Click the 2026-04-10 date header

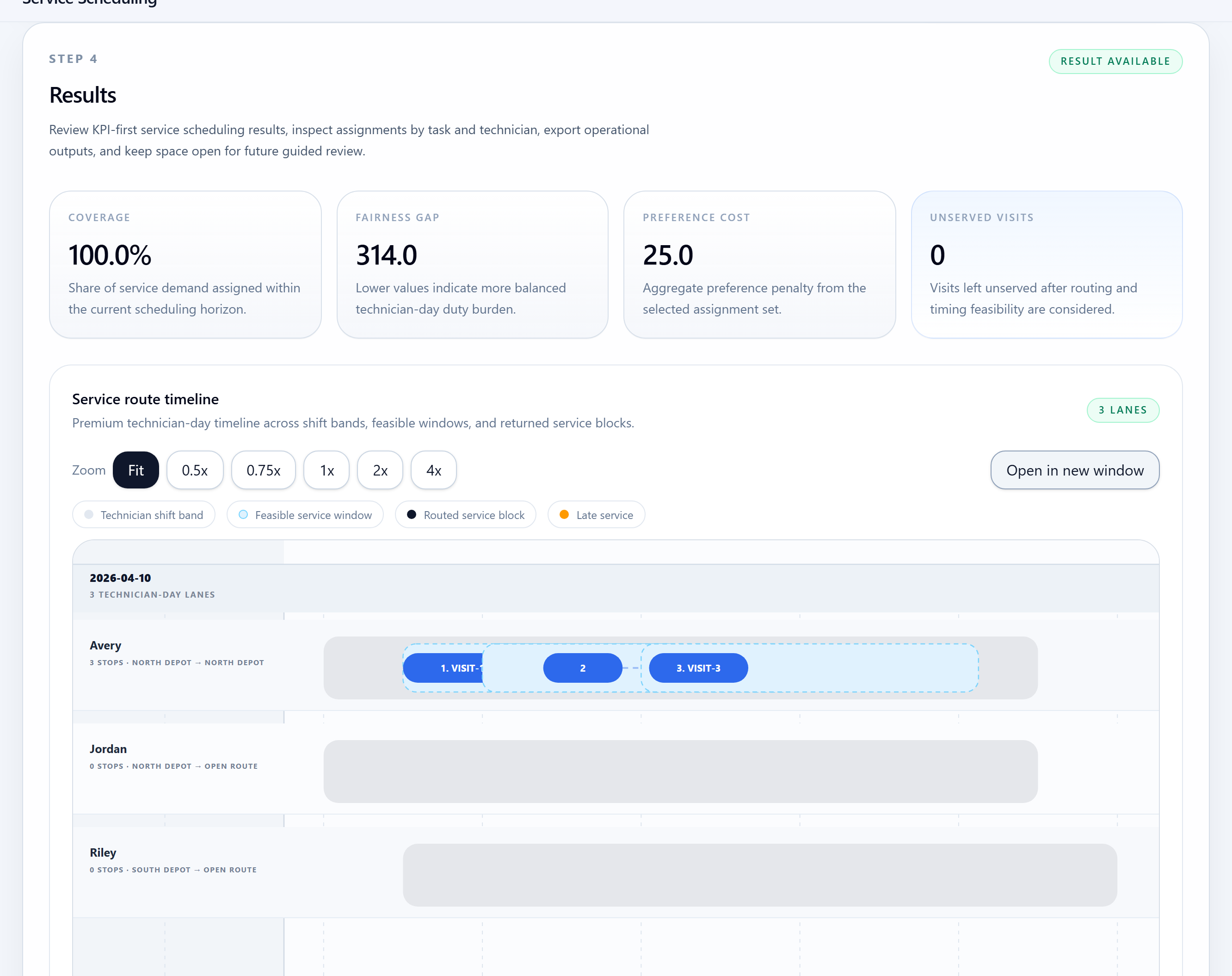click(x=121, y=578)
